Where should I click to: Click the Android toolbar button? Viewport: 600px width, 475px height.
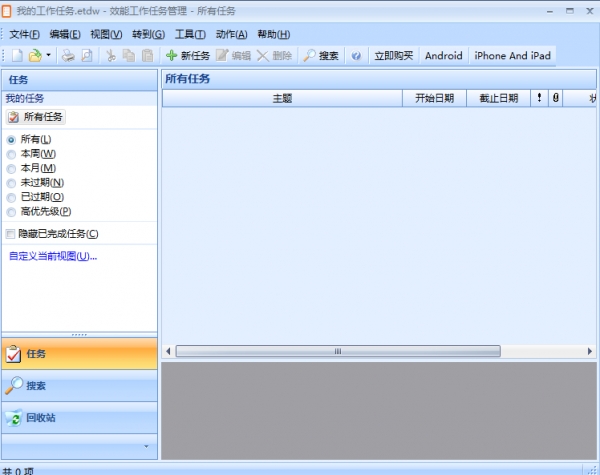point(443,56)
